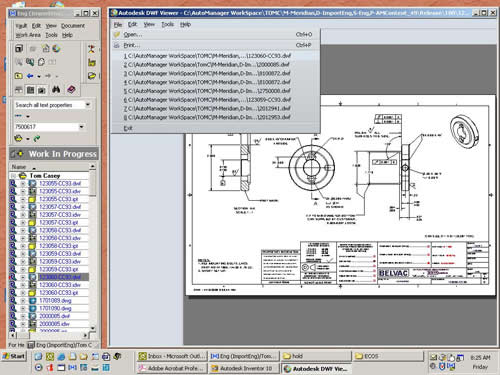Open Inbox - Microsoft Outlook from the taskbar
The image size is (500, 375).
coord(172,356)
